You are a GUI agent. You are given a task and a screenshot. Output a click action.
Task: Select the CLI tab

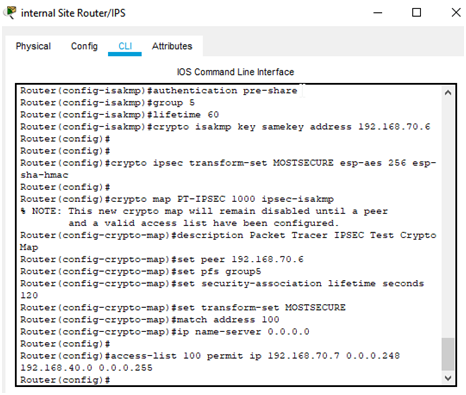click(125, 46)
